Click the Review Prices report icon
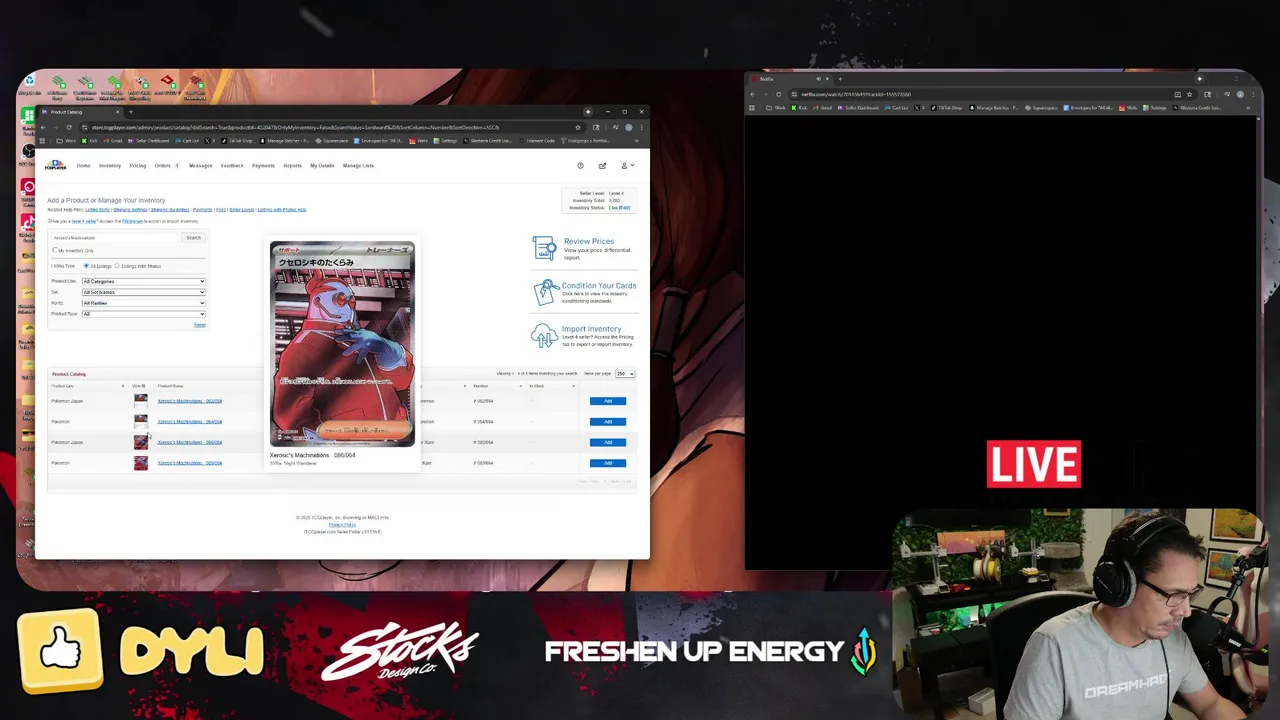1280x720 pixels. 545,248
